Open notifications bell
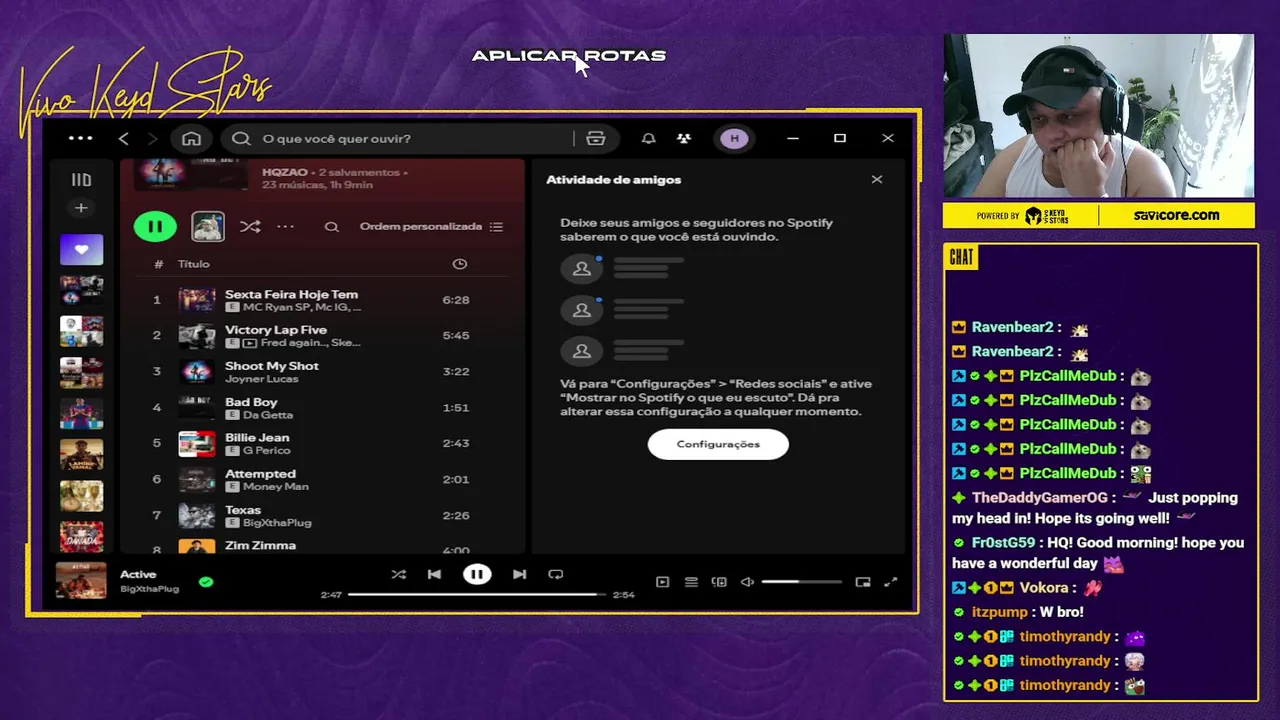The width and height of the screenshot is (1280, 720). click(648, 138)
